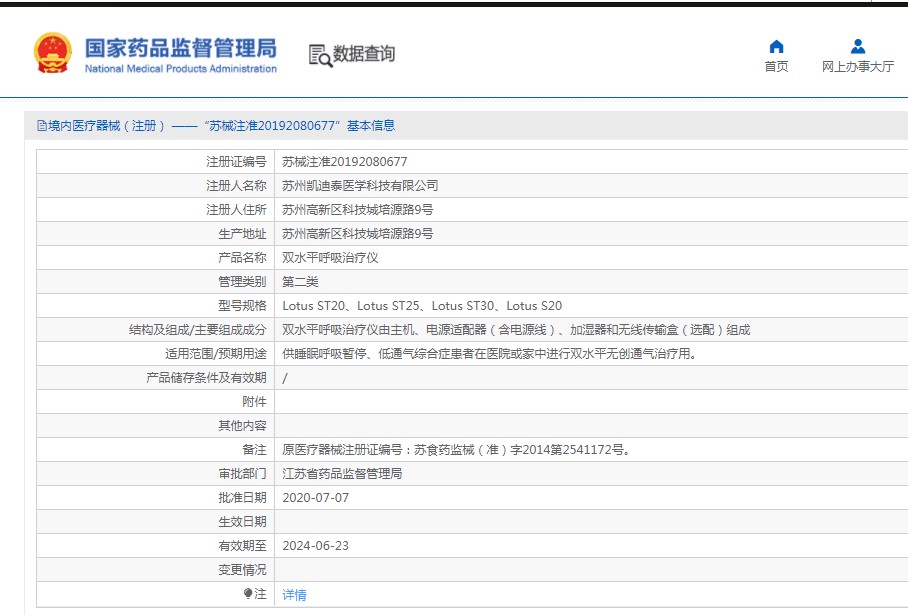Click the national emblem logo

click(x=53, y=53)
